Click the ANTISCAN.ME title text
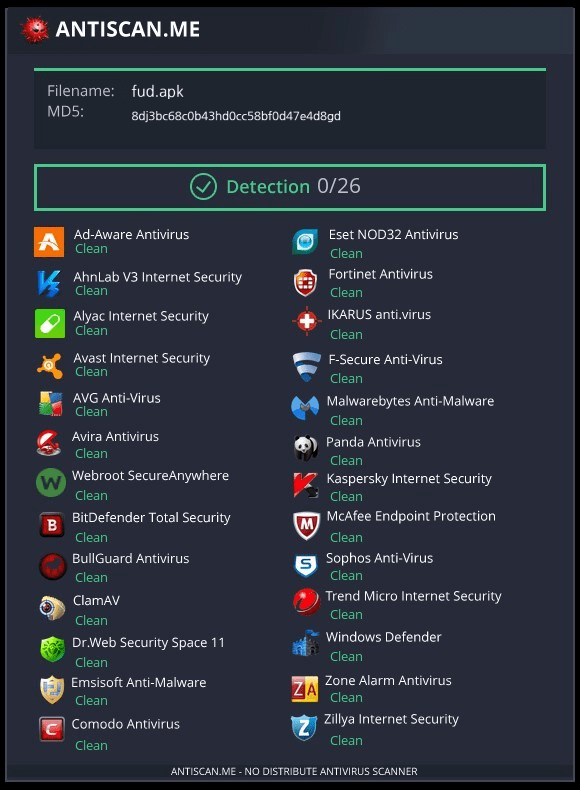This screenshot has width=580, height=790. 127,29
